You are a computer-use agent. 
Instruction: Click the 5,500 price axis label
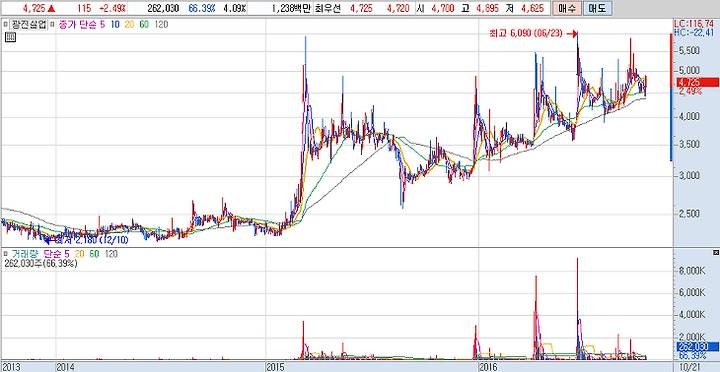point(690,50)
